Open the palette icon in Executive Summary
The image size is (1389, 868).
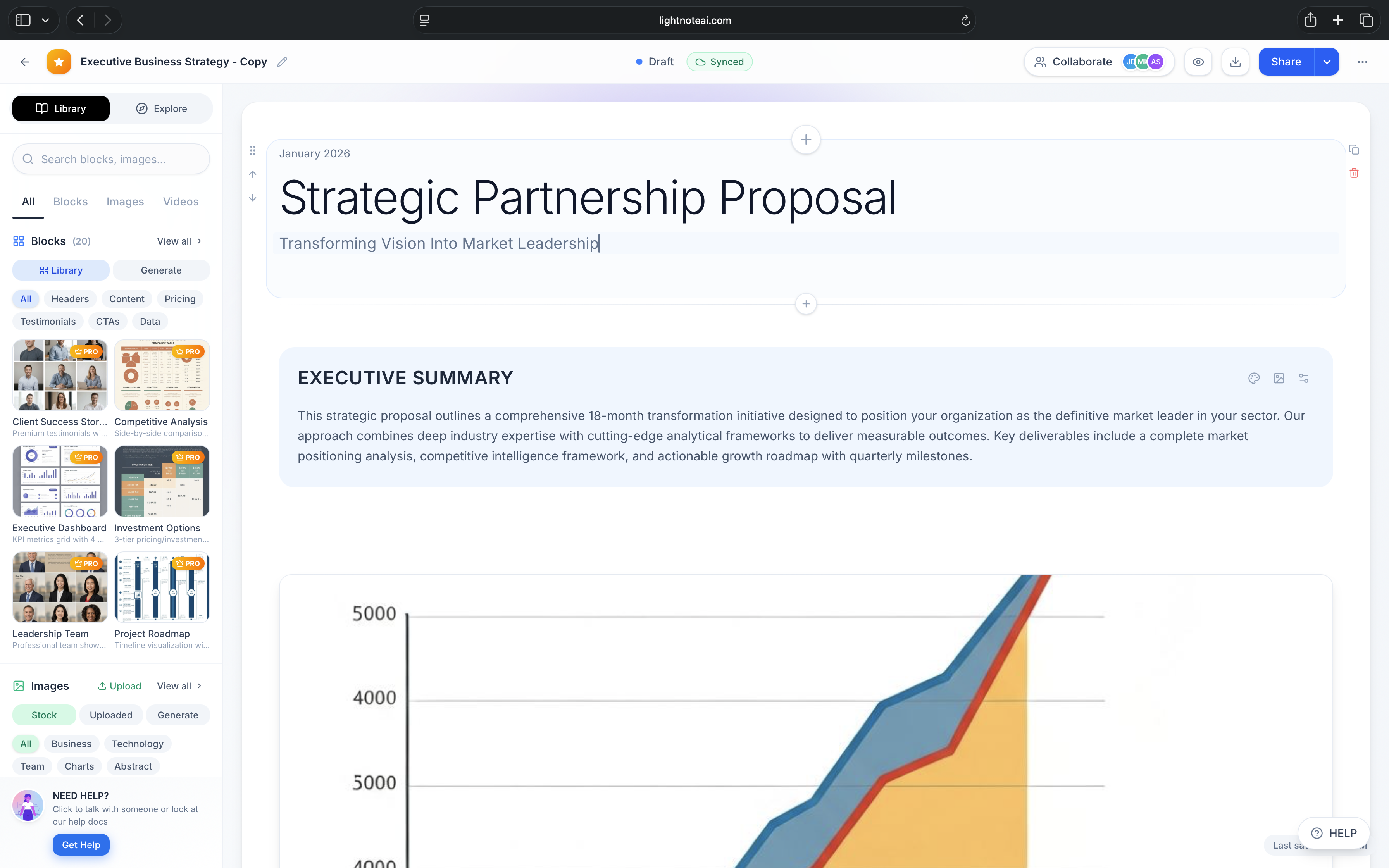[1254, 378]
